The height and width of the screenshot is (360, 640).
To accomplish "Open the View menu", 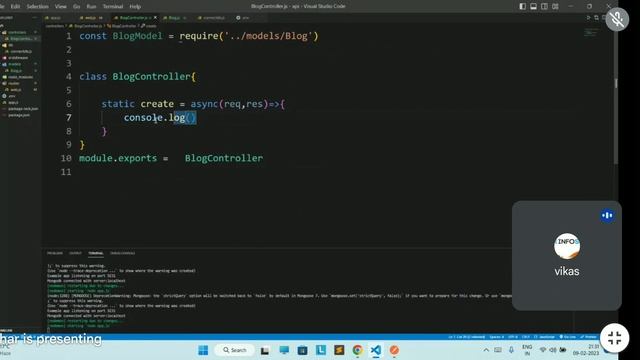I will pyautogui.click(x=60, y=7).
